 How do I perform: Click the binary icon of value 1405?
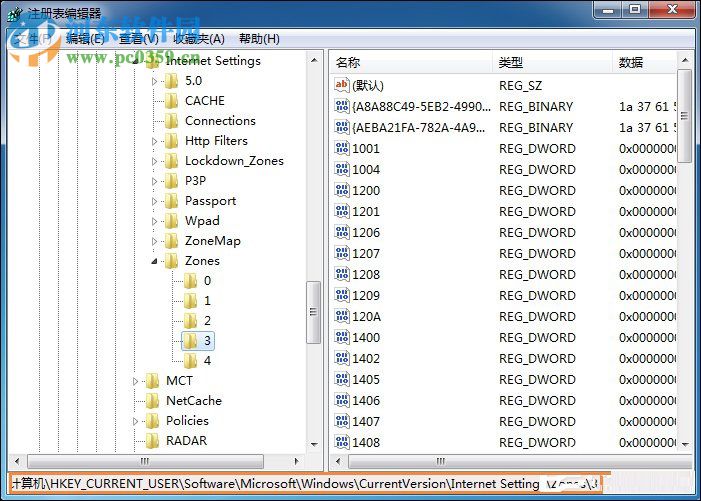(x=342, y=379)
